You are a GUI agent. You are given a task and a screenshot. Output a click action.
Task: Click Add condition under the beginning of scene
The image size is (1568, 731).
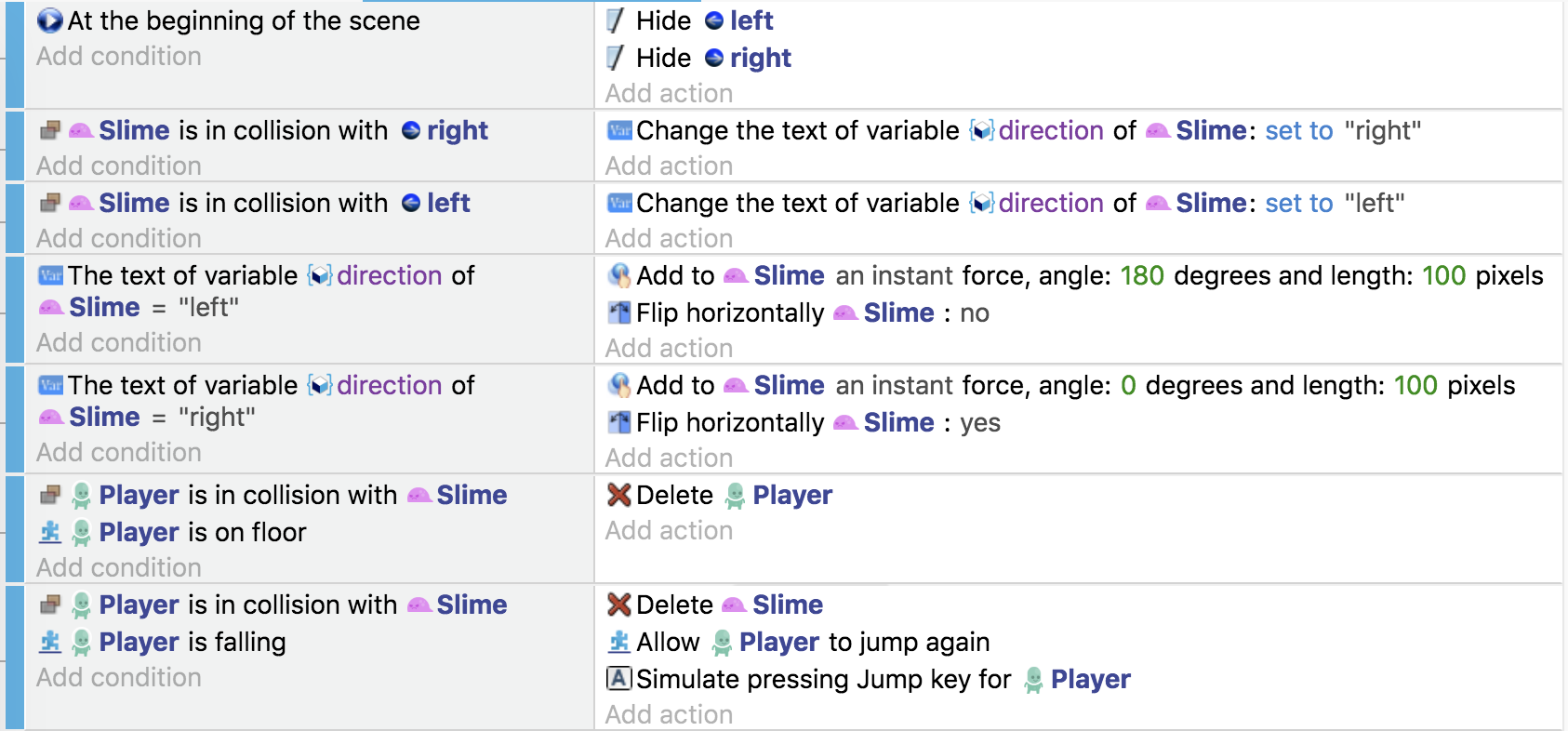pyautogui.click(x=119, y=56)
